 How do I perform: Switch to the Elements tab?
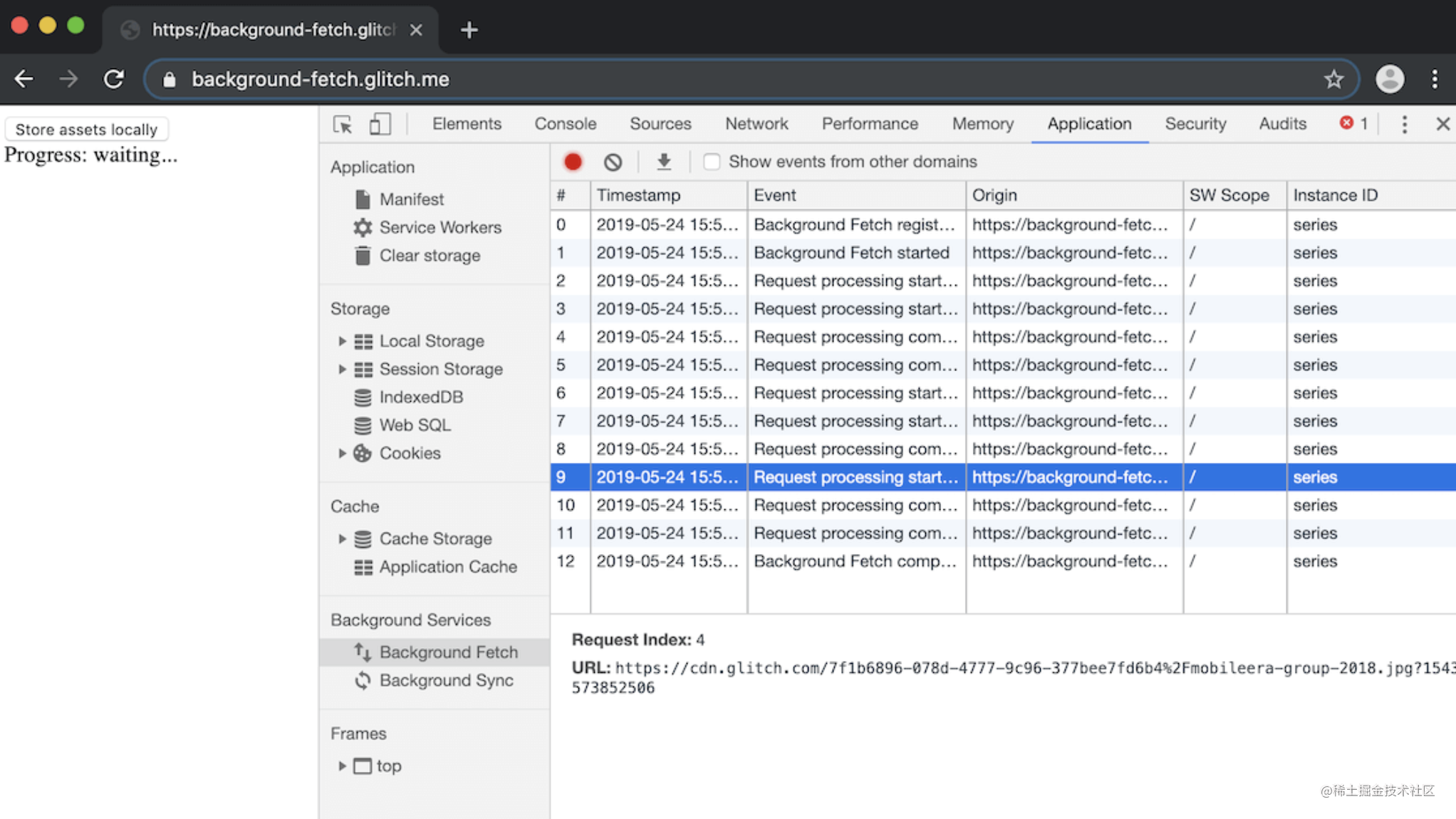point(467,124)
